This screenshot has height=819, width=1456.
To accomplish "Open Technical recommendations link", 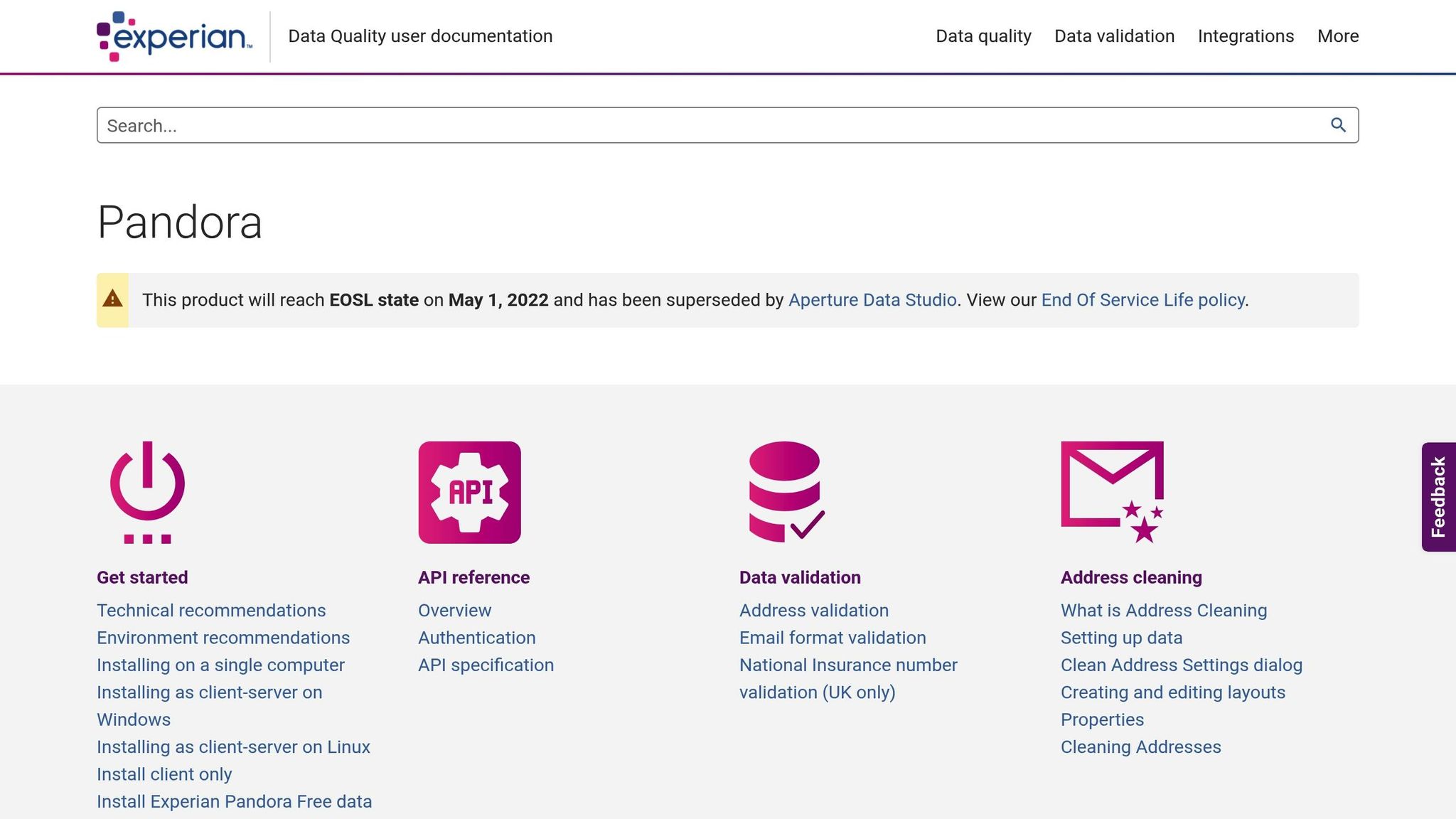I will [211, 610].
